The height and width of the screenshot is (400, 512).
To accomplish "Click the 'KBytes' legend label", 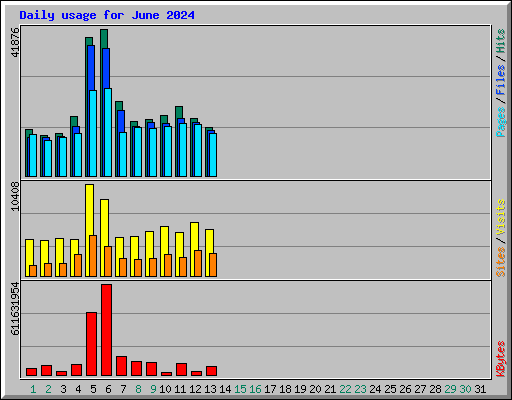I will pos(501,359).
